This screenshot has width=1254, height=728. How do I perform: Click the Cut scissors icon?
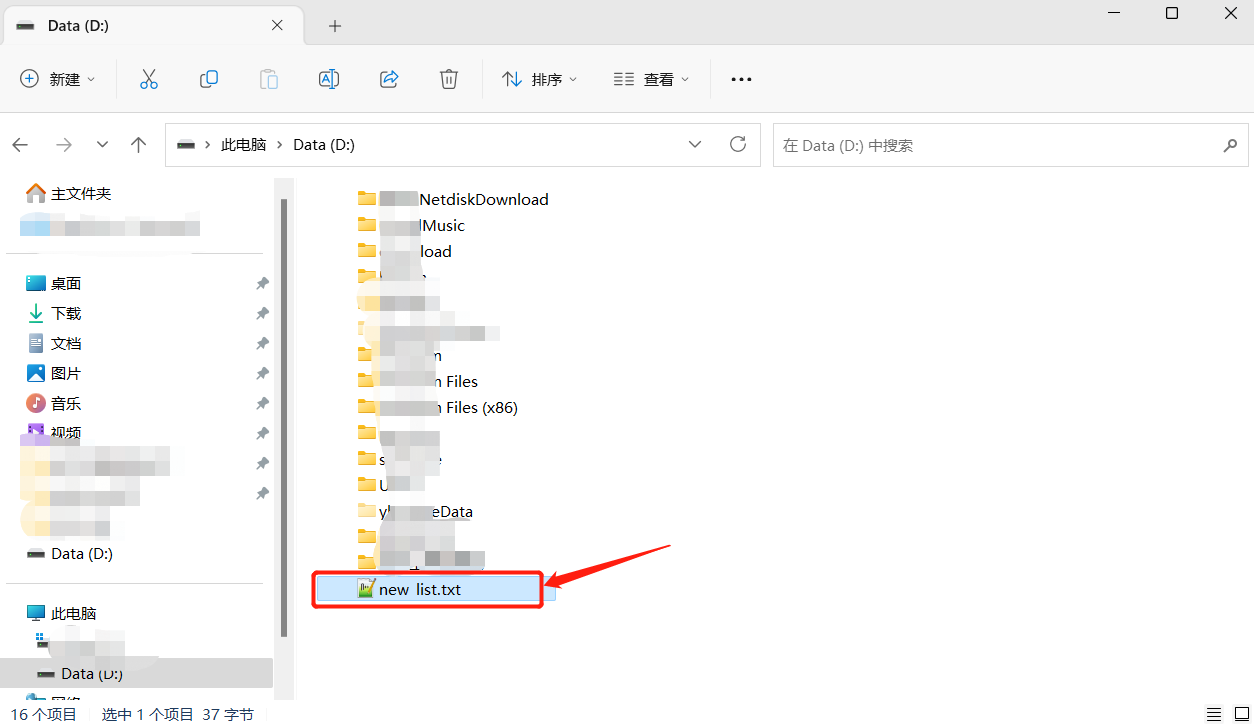(148, 79)
